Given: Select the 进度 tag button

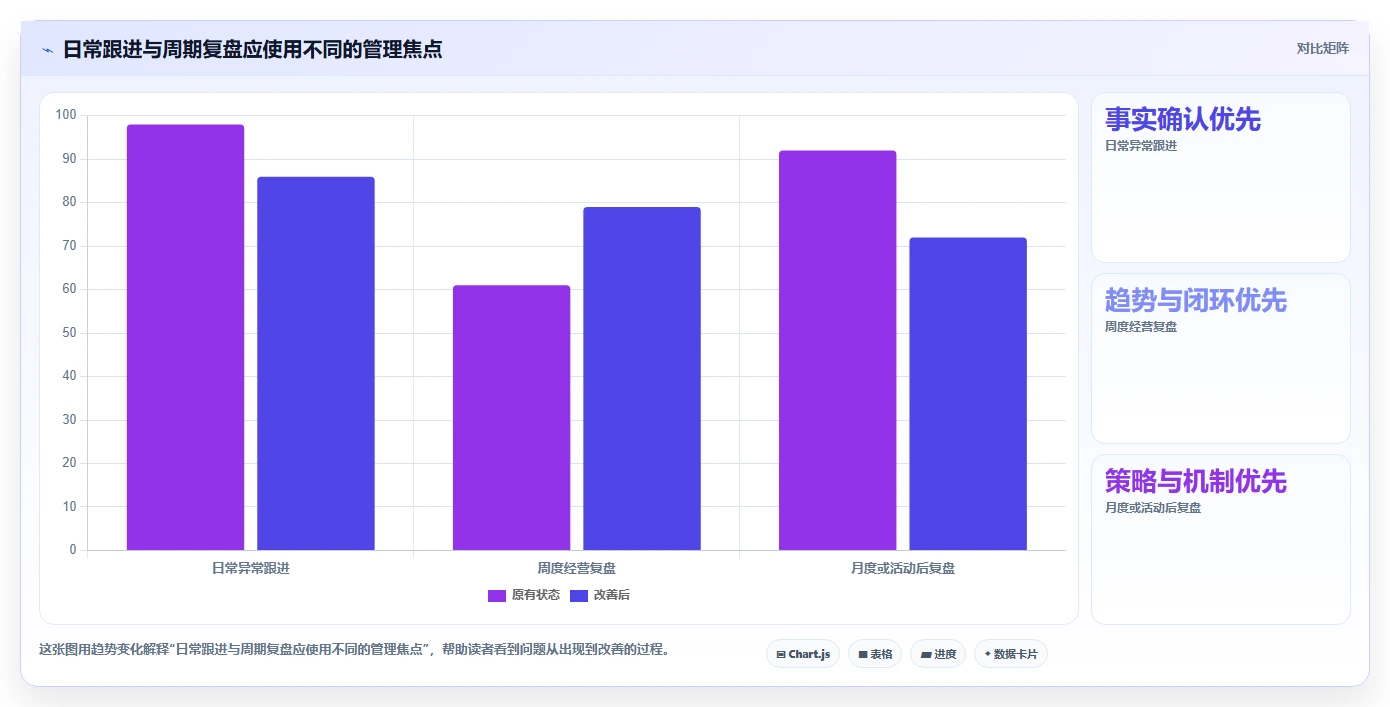Looking at the screenshot, I should coord(938,654).
